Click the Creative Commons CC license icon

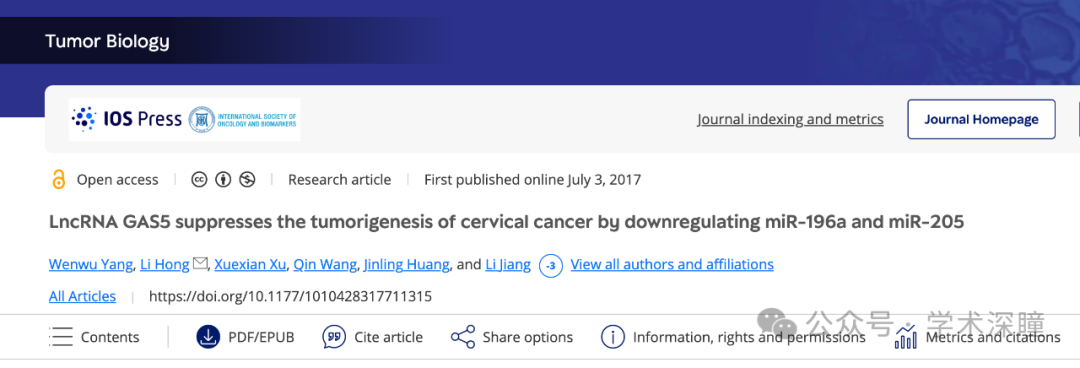click(199, 180)
